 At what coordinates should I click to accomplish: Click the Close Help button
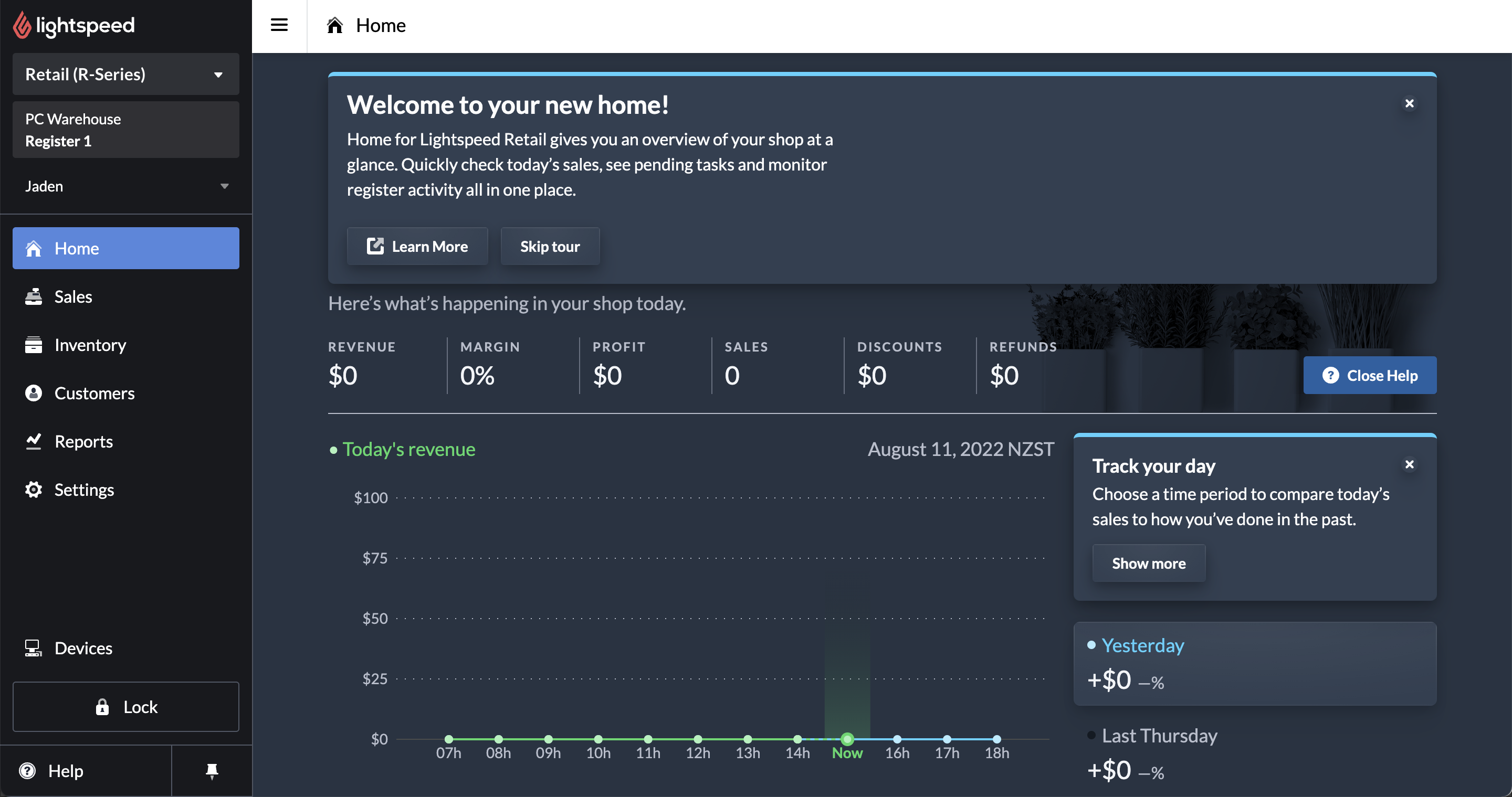tap(1369, 375)
